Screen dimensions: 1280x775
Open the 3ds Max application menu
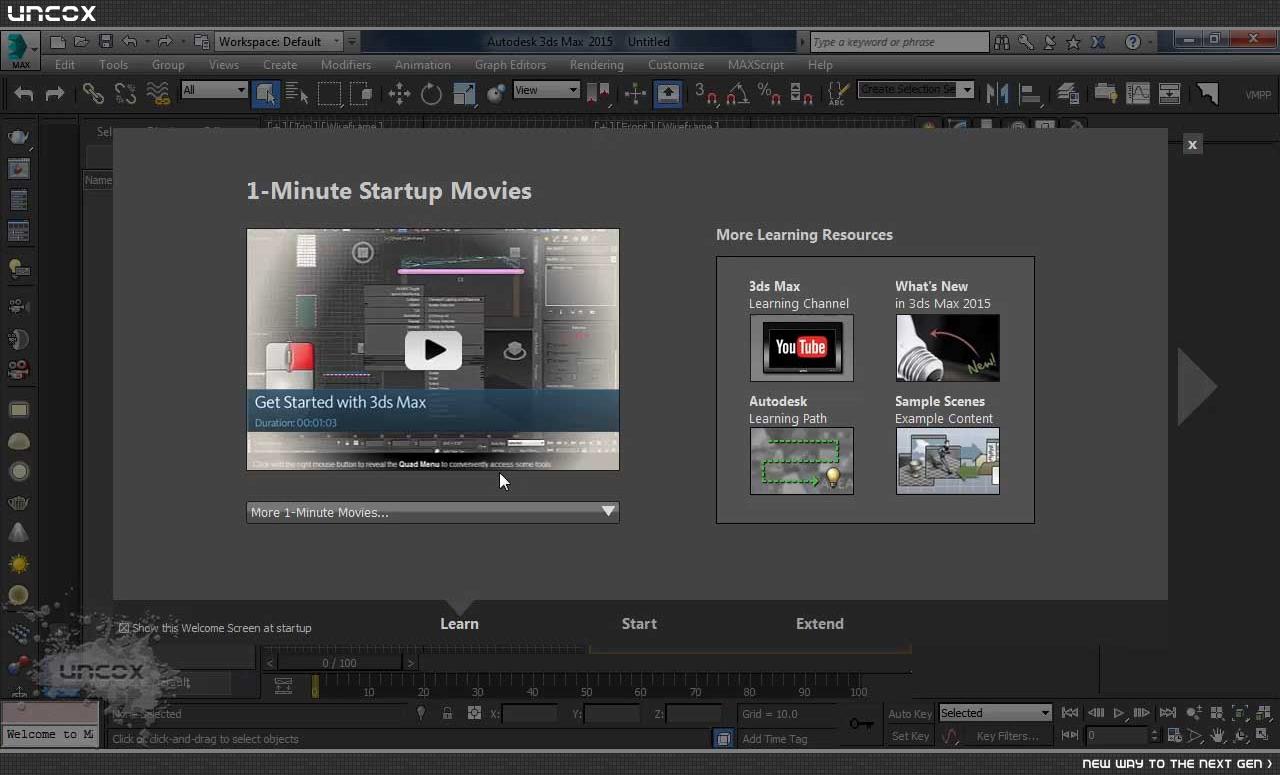(x=19, y=49)
